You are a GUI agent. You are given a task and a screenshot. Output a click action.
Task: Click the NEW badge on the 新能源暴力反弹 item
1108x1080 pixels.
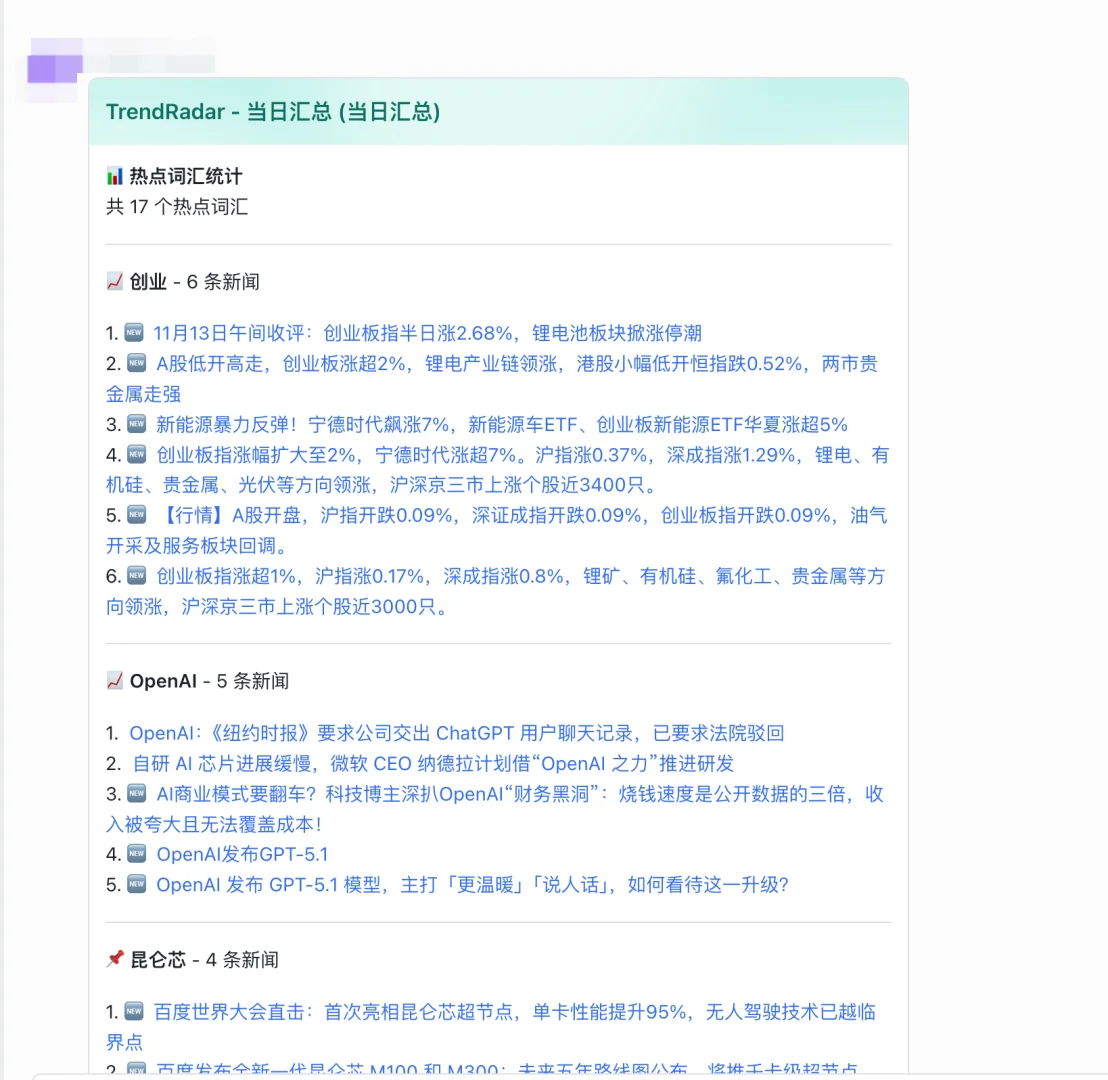136,424
